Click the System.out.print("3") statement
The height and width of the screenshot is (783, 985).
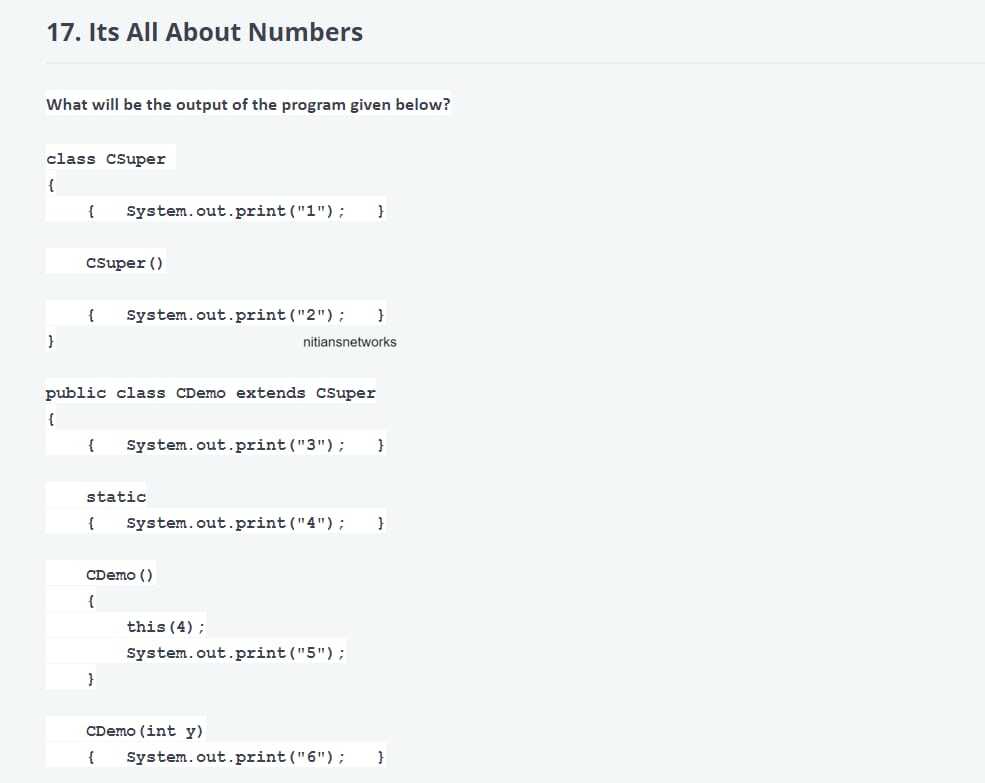click(x=236, y=445)
